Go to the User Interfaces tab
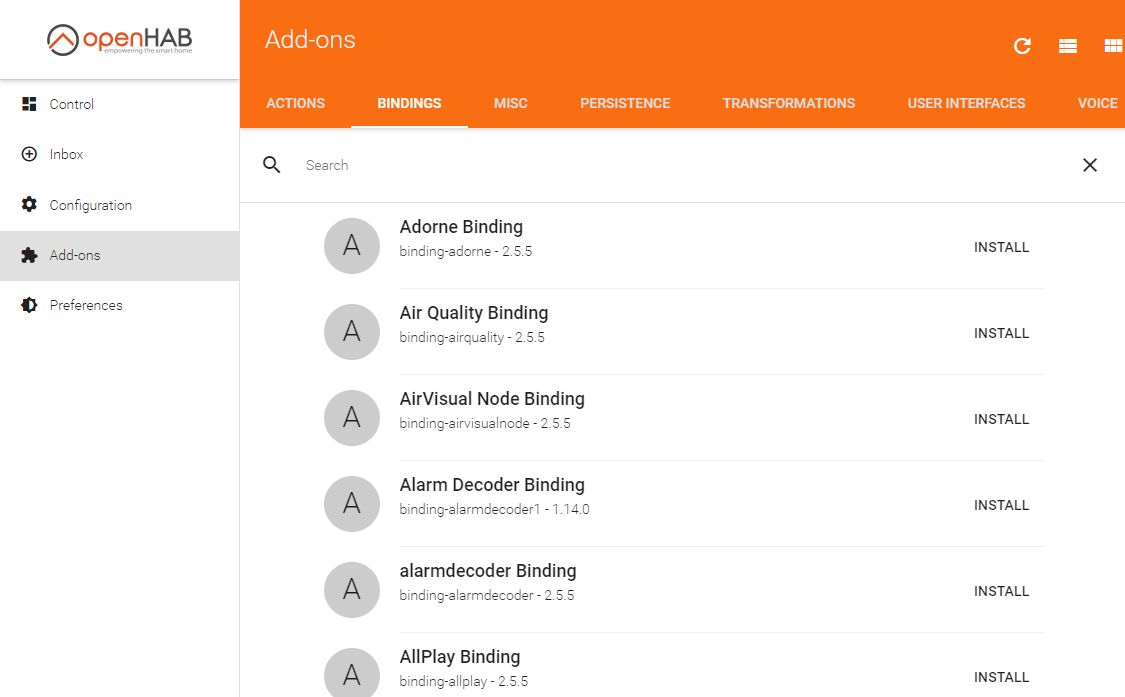 point(966,103)
